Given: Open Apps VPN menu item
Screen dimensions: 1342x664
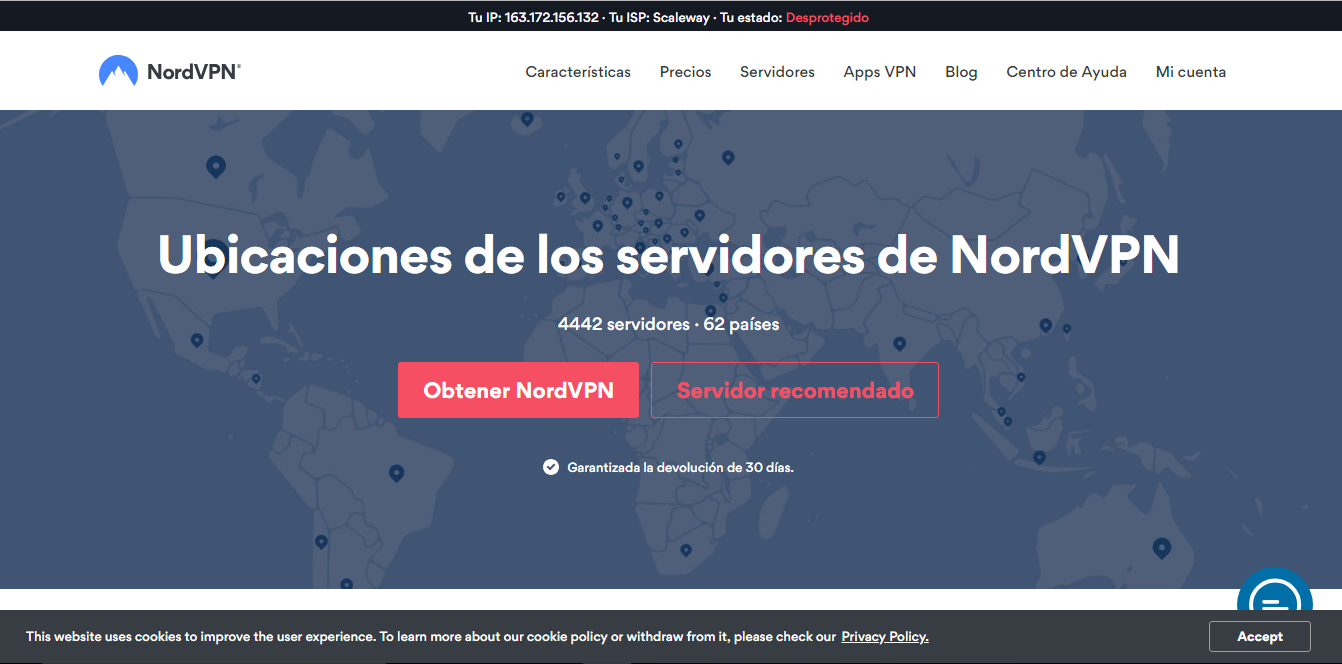Looking at the screenshot, I should [x=880, y=72].
